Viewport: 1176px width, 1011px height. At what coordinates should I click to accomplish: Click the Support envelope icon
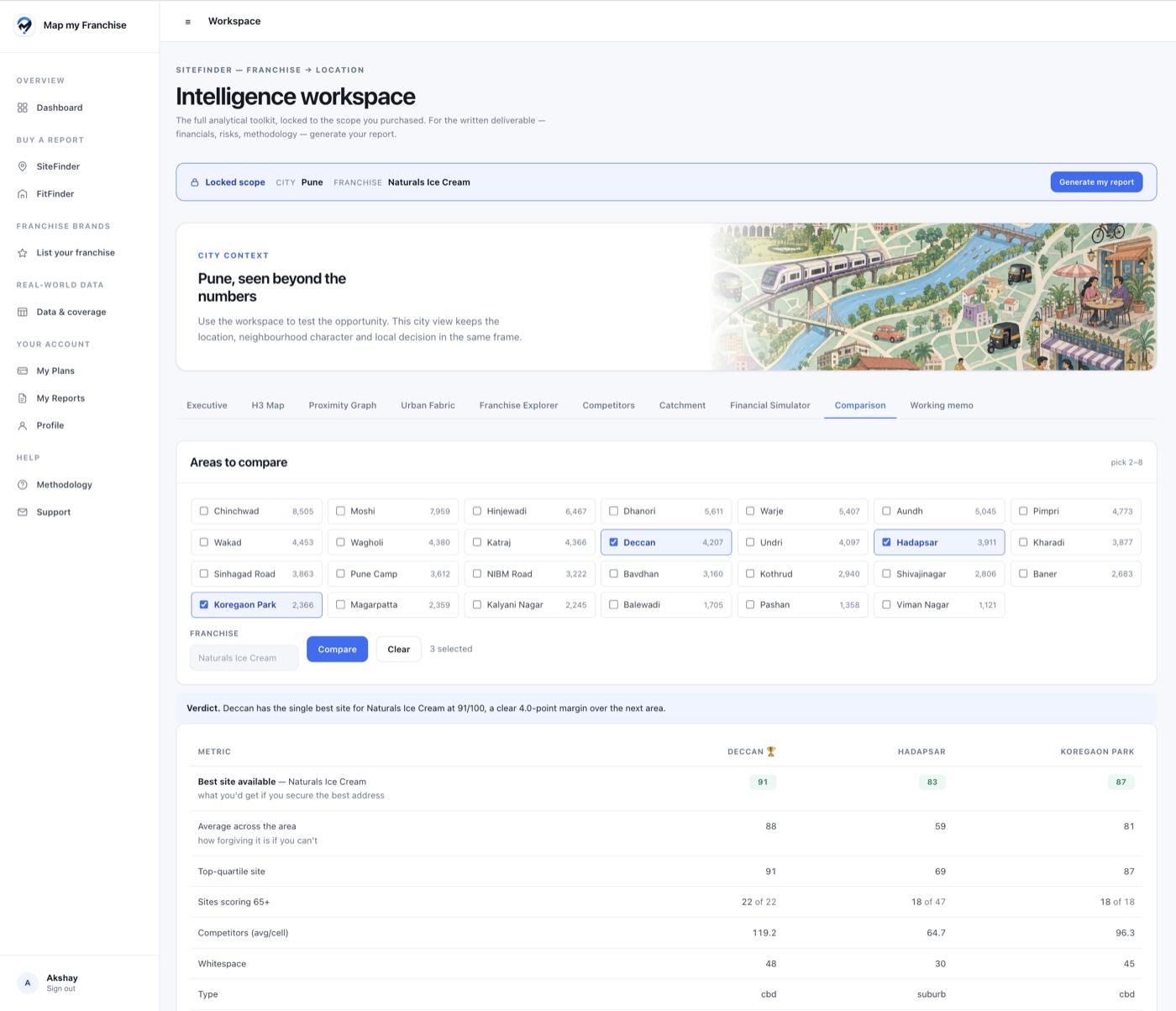[23, 512]
